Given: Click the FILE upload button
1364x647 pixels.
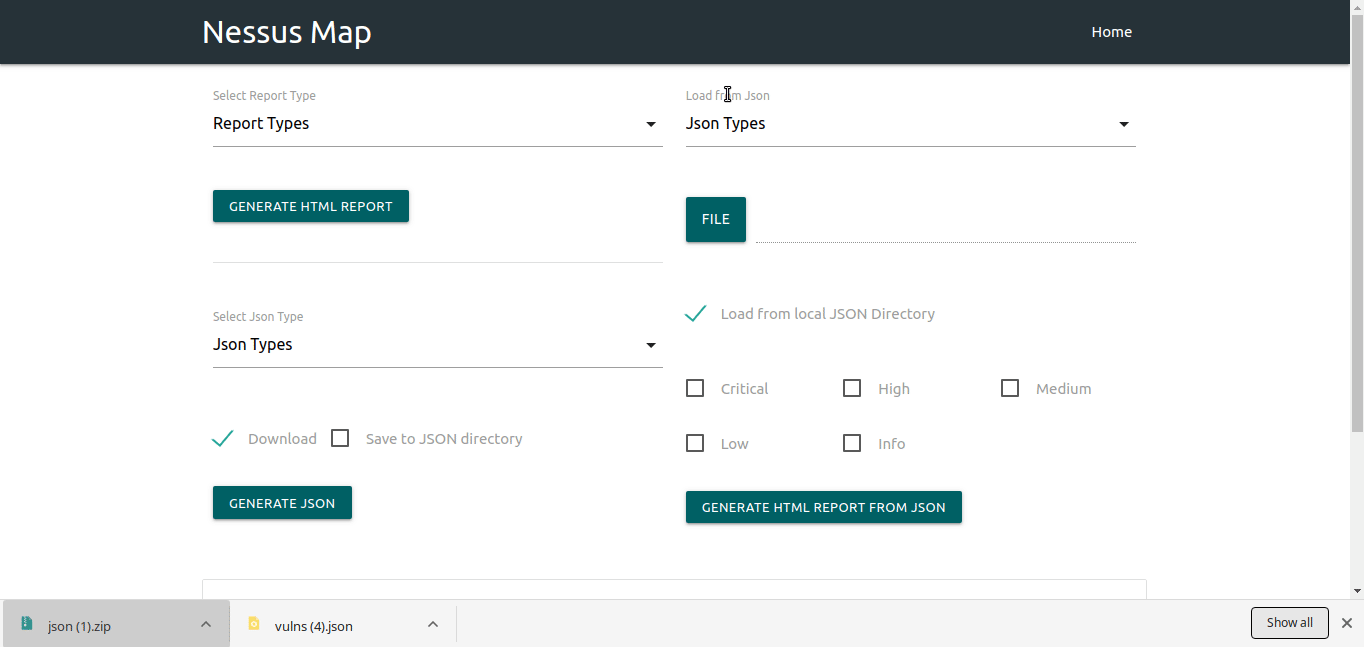Looking at the screenshot, I should point(716,219).
